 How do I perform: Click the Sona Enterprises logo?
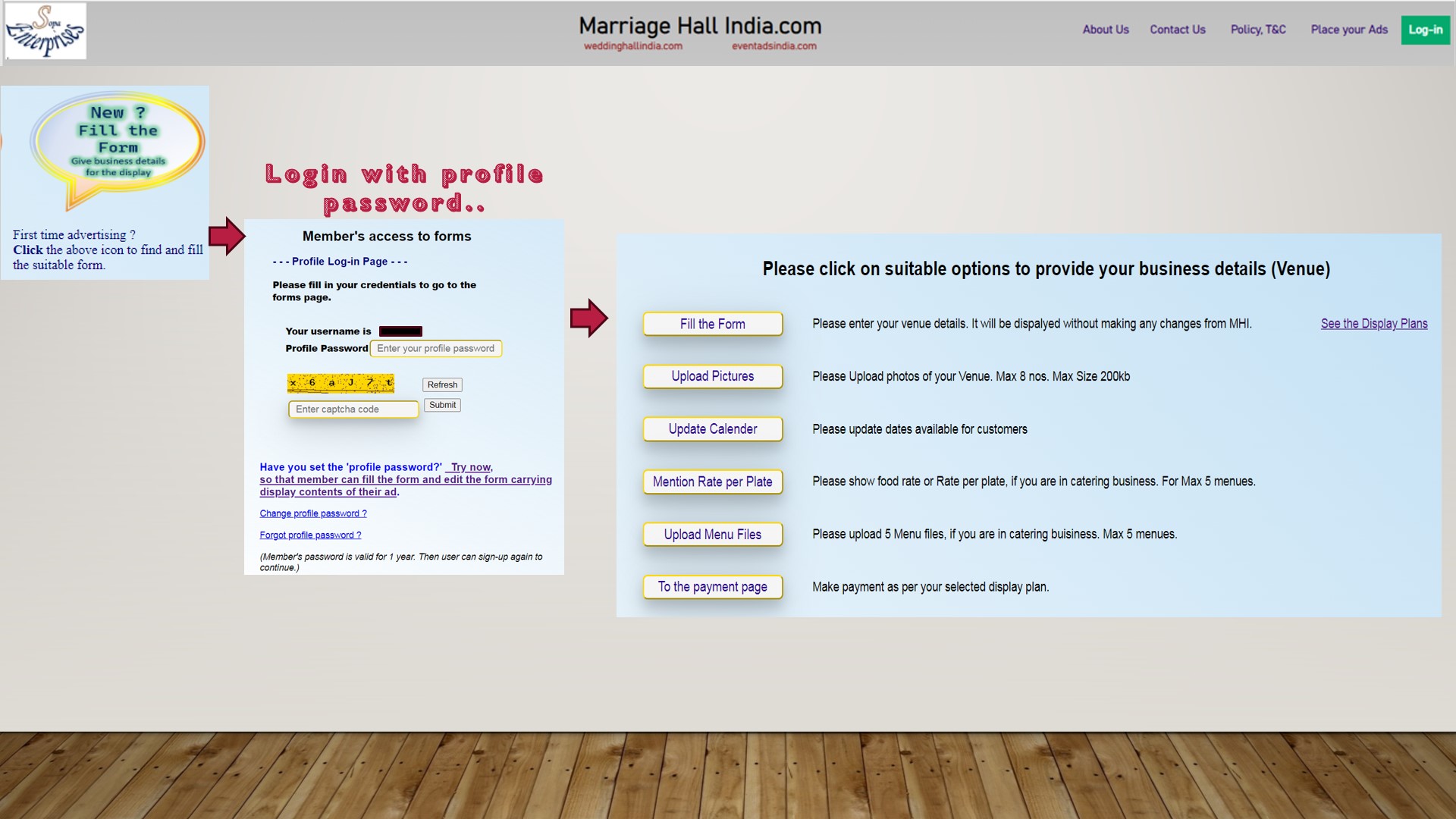tap(45, 31)
